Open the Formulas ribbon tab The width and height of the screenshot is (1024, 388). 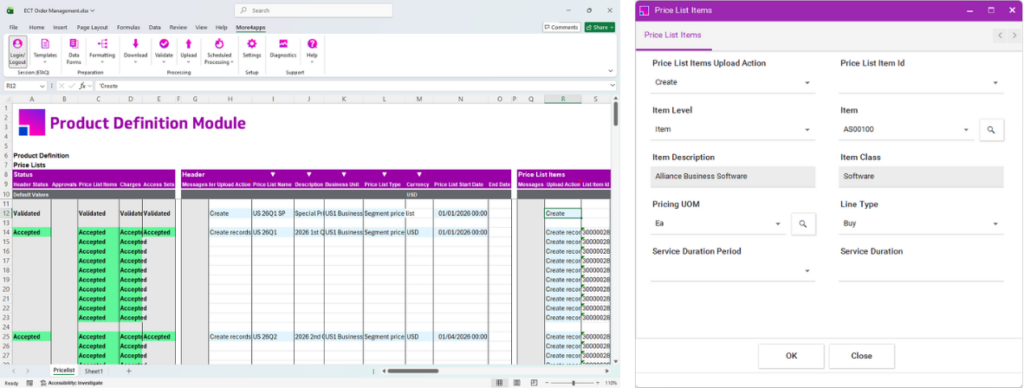128,27
